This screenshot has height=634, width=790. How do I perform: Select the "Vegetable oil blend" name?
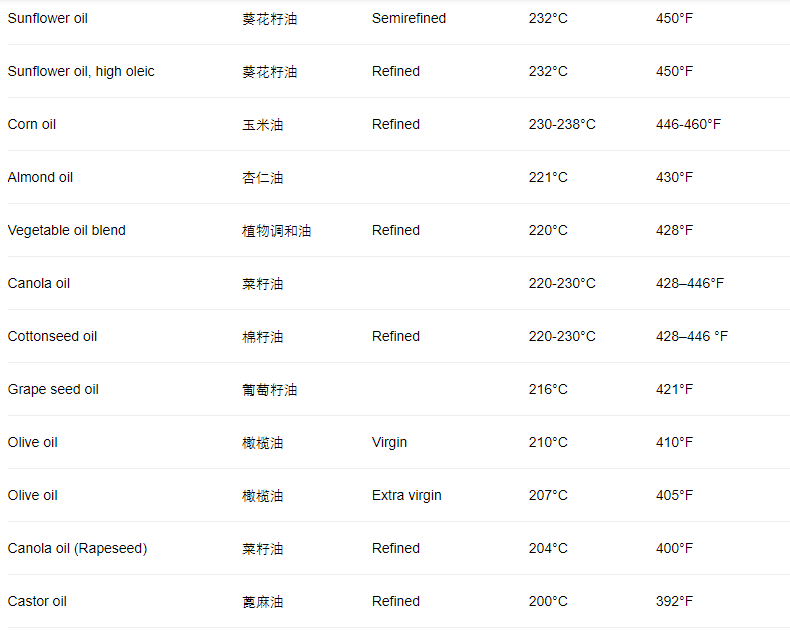coord(67,230)
